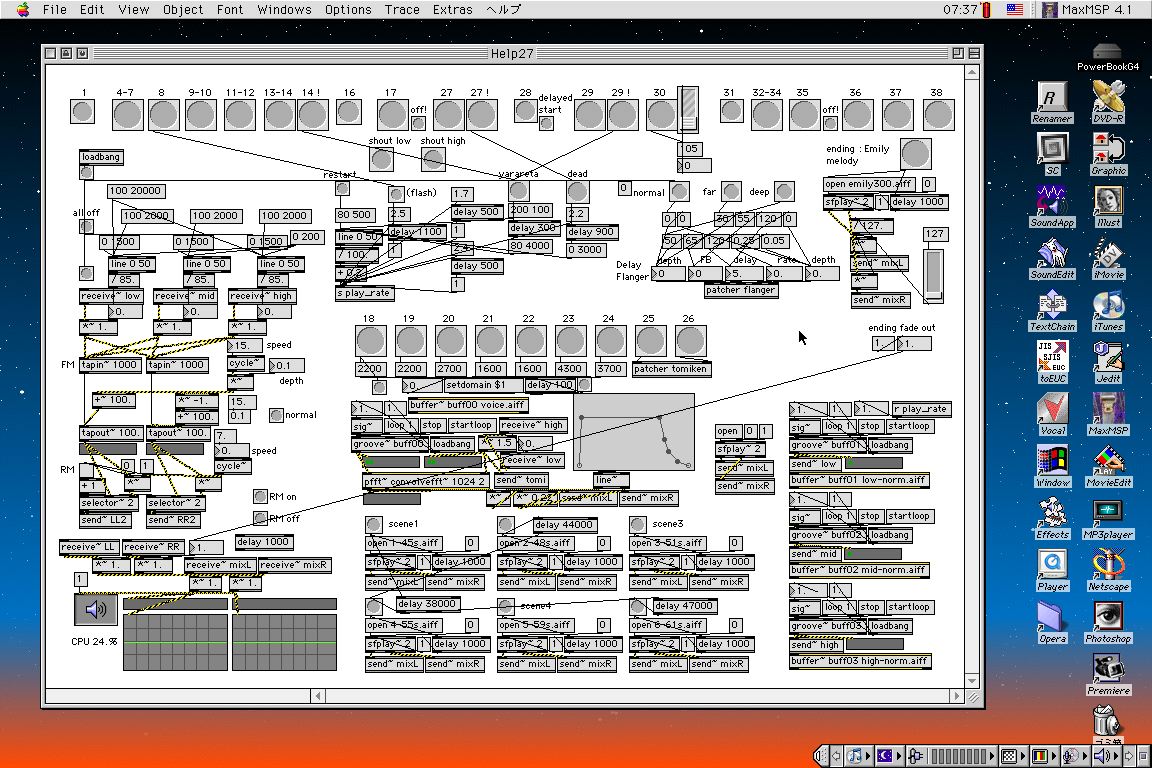The height and width of the screenshot is (768, 1152).
Task: Click the scene1 trigger button
Action: pyautogui.click(x=373, y=524)
